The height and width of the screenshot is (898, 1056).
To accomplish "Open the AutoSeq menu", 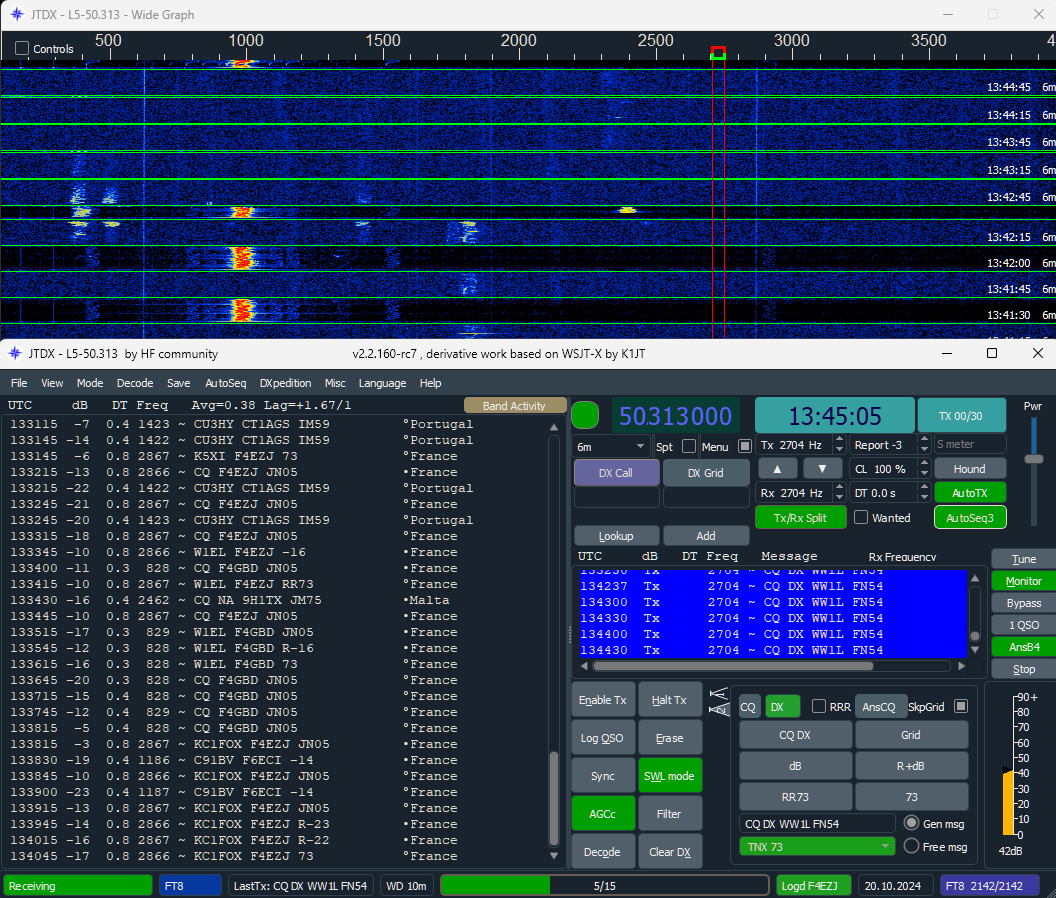I will tap(226, 383).
